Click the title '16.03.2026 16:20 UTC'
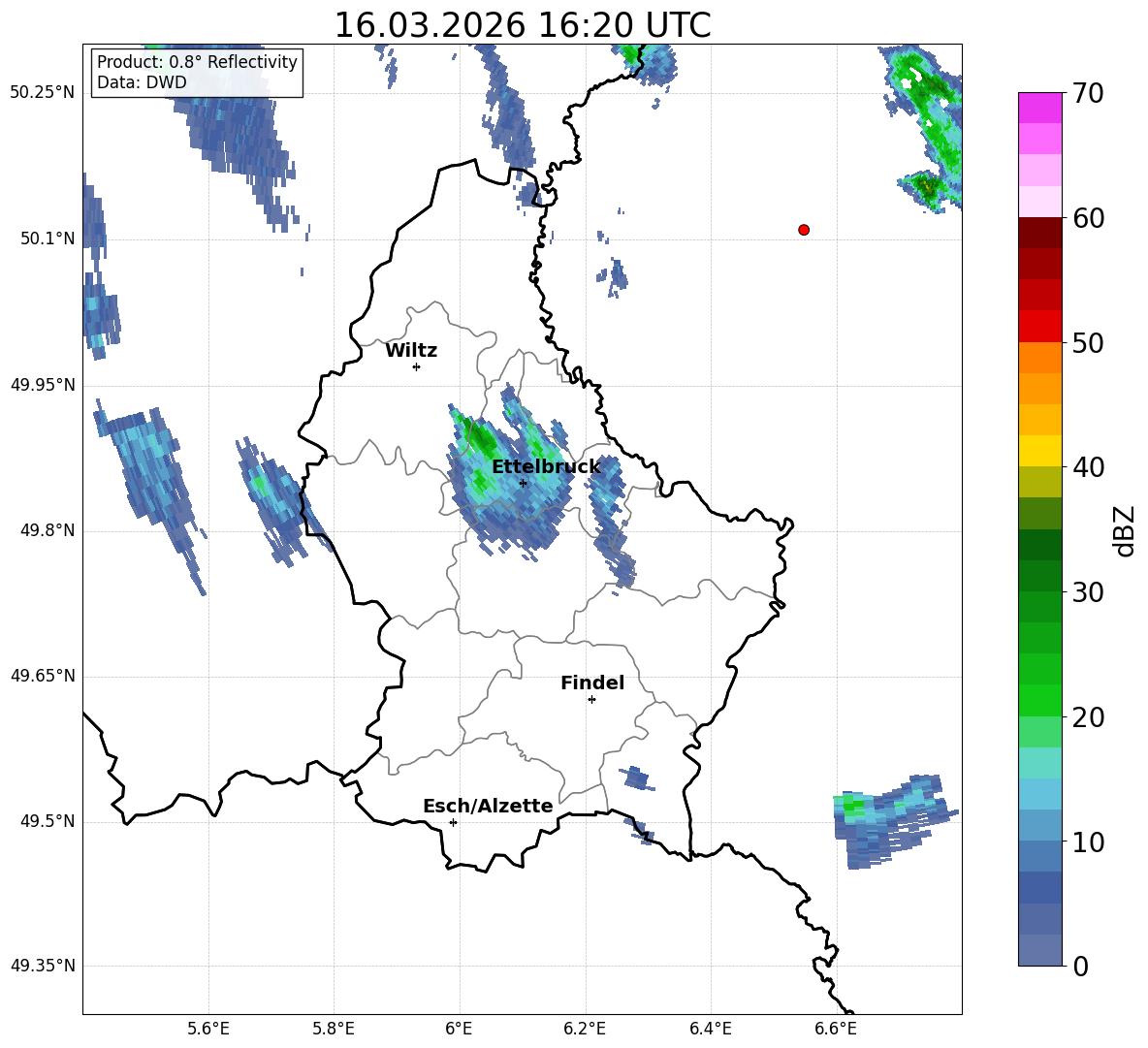 point(523,25)
